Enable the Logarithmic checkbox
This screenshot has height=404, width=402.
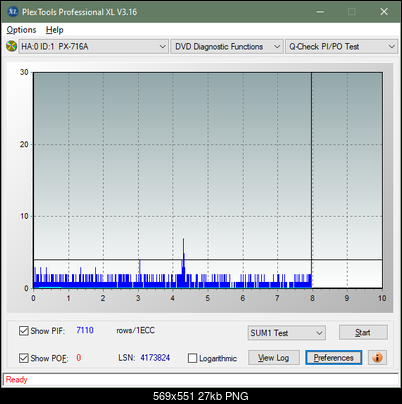[192, 358]
